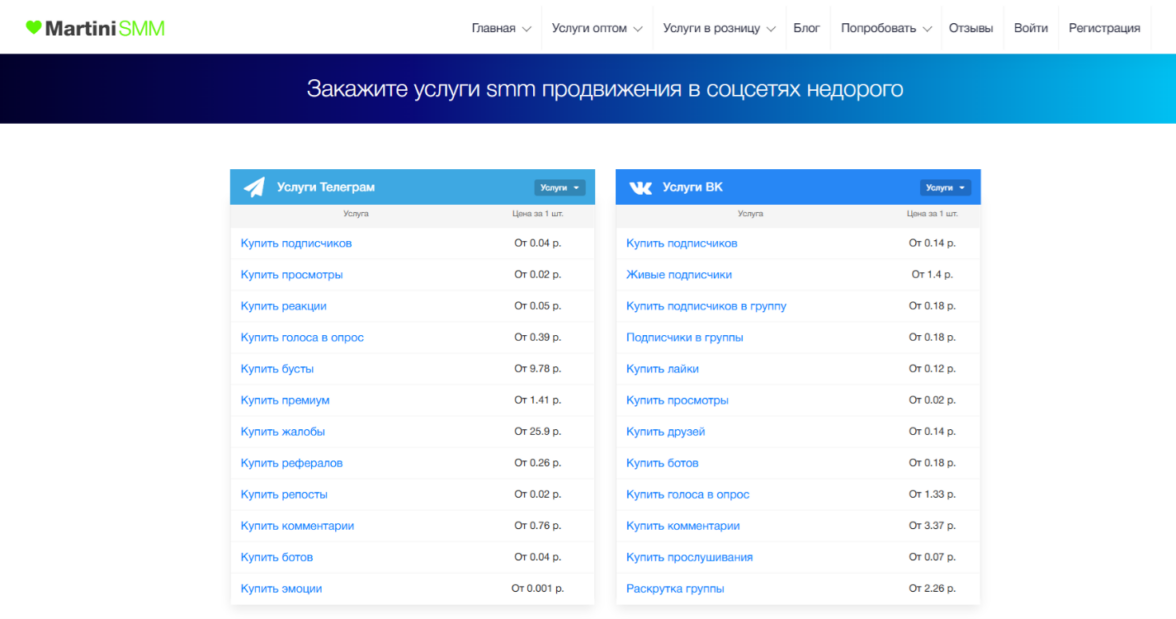Viewport: 1176px width, 619px height.
Task: Click the MartiniSMM green heart logo
Action: pos(33,28)
